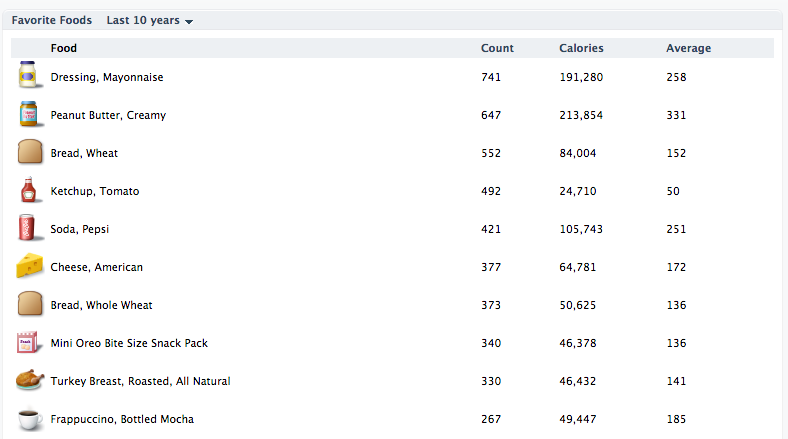The width and height of the screenshot is (788, 439).
Task: Click calories value 84,004
Action: pos(578,153)
